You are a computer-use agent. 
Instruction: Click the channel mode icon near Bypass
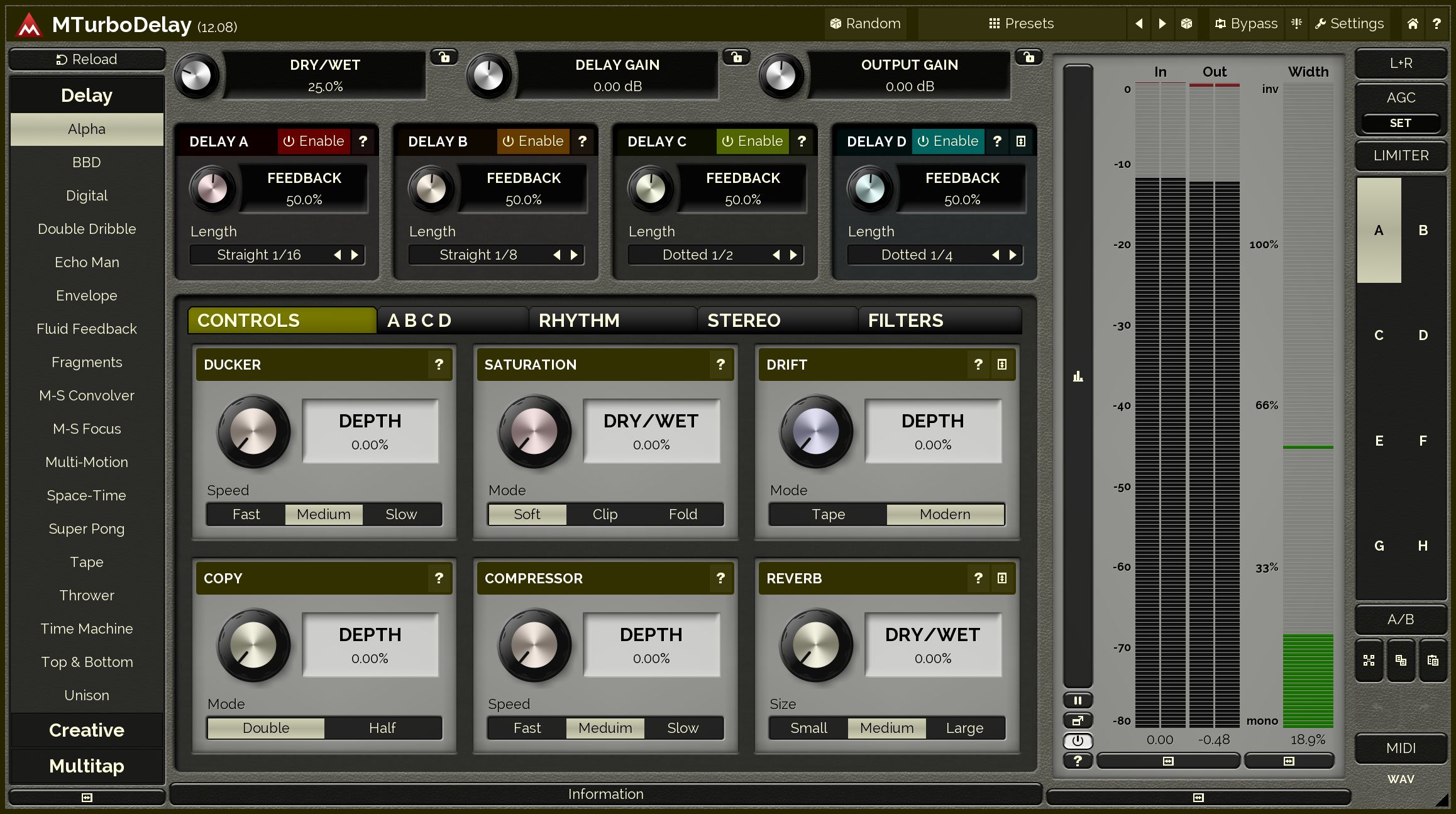[1296, 23]
